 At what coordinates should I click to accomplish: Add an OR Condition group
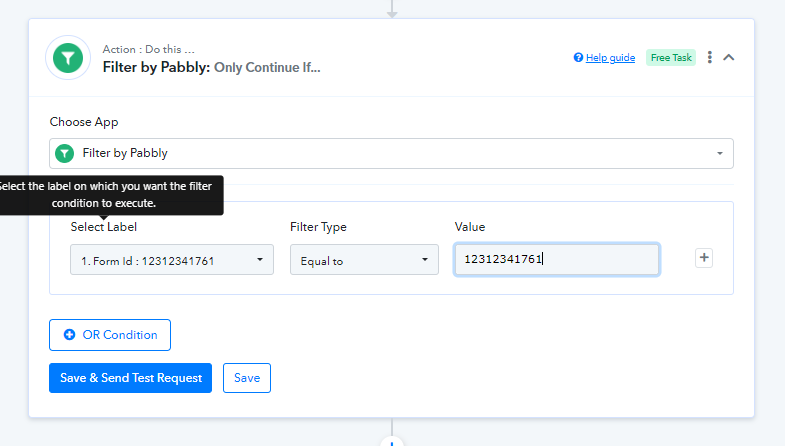[x=110, y=335]
